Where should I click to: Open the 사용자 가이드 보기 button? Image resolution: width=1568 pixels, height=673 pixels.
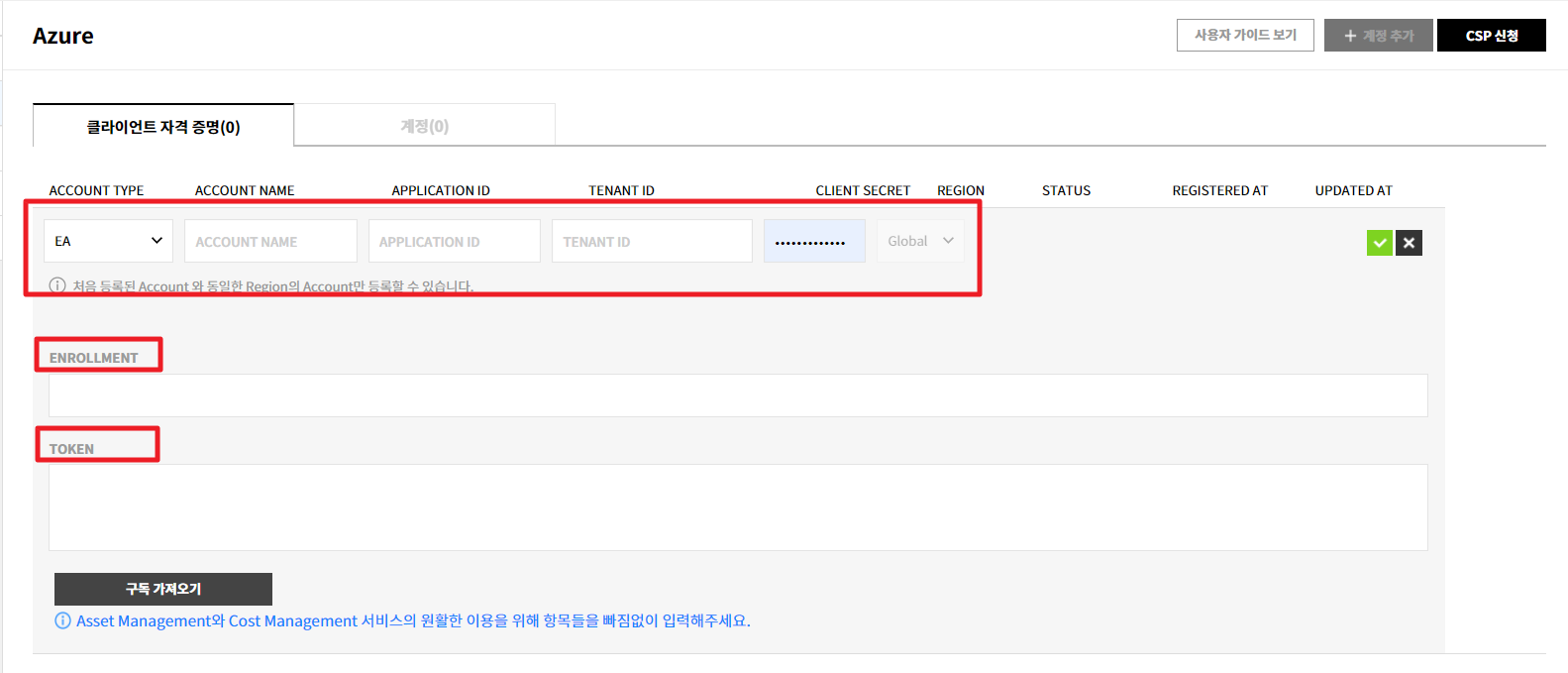pyautogui.click(x=1245, y=36)
